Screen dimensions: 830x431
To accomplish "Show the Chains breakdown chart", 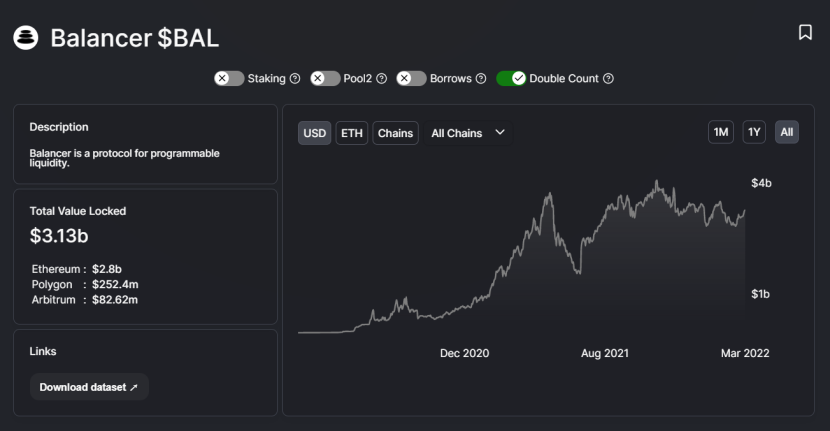I will [395, 133].
